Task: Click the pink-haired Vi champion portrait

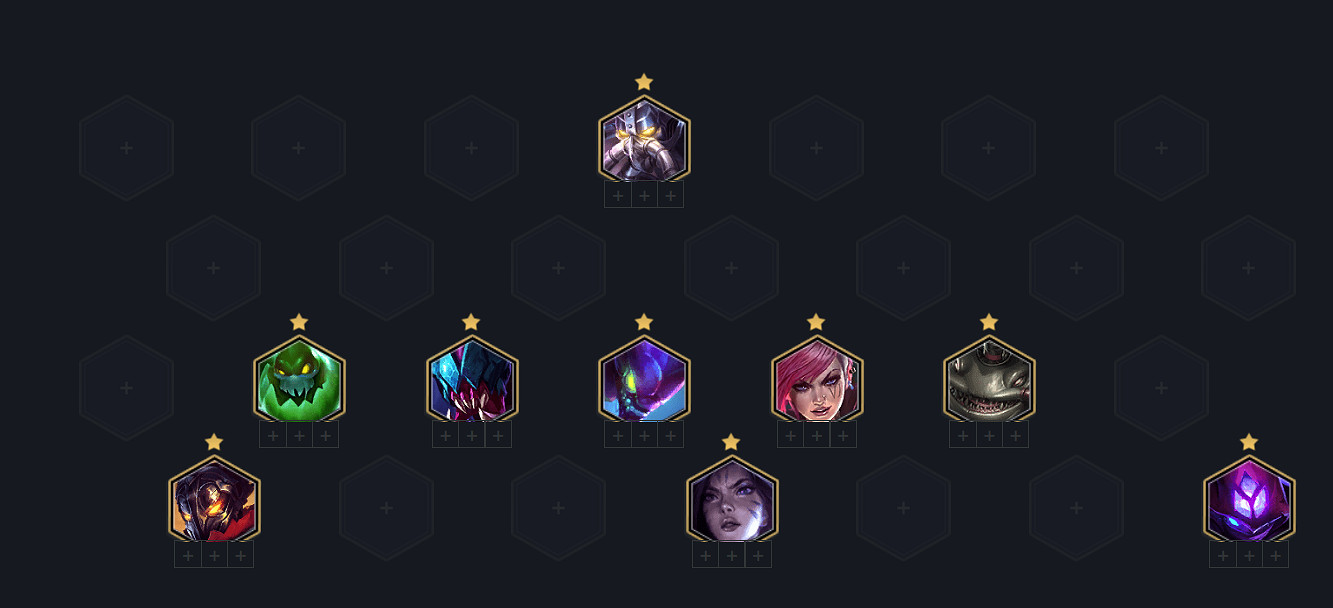Action: pyautogui.click(x=817, y=380)
